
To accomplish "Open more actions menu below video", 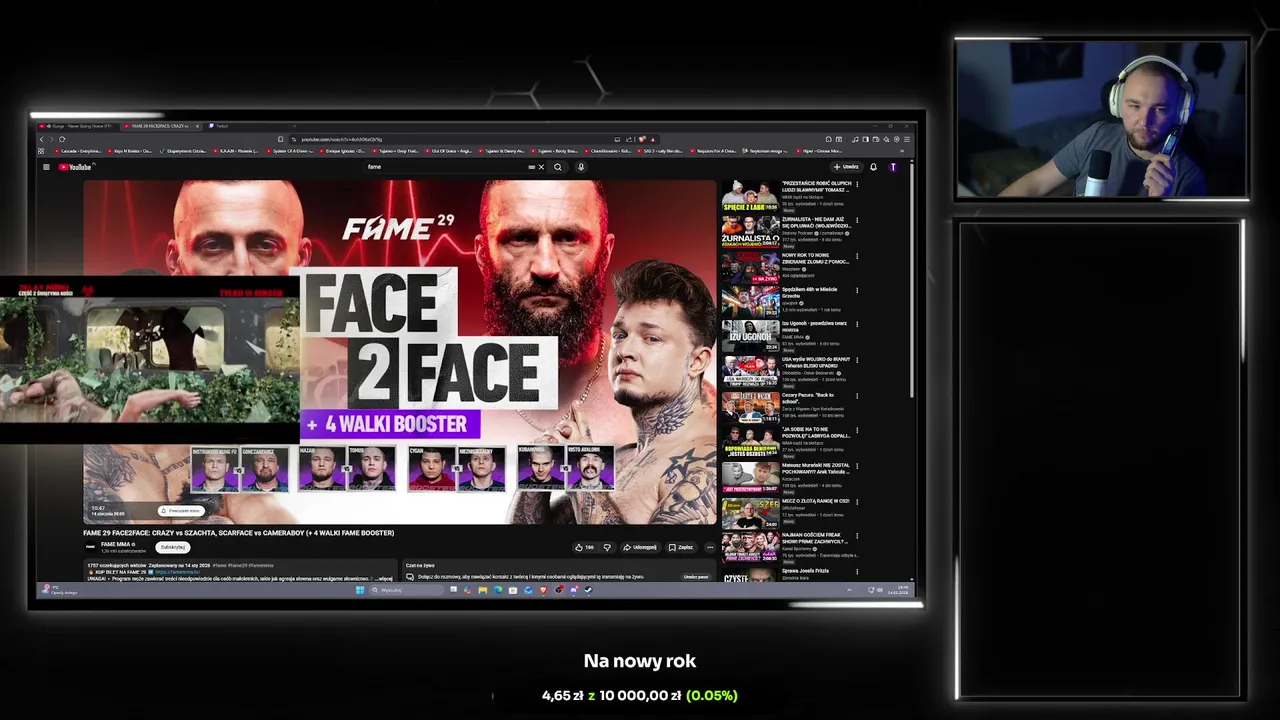I will [x=710, y=547].
